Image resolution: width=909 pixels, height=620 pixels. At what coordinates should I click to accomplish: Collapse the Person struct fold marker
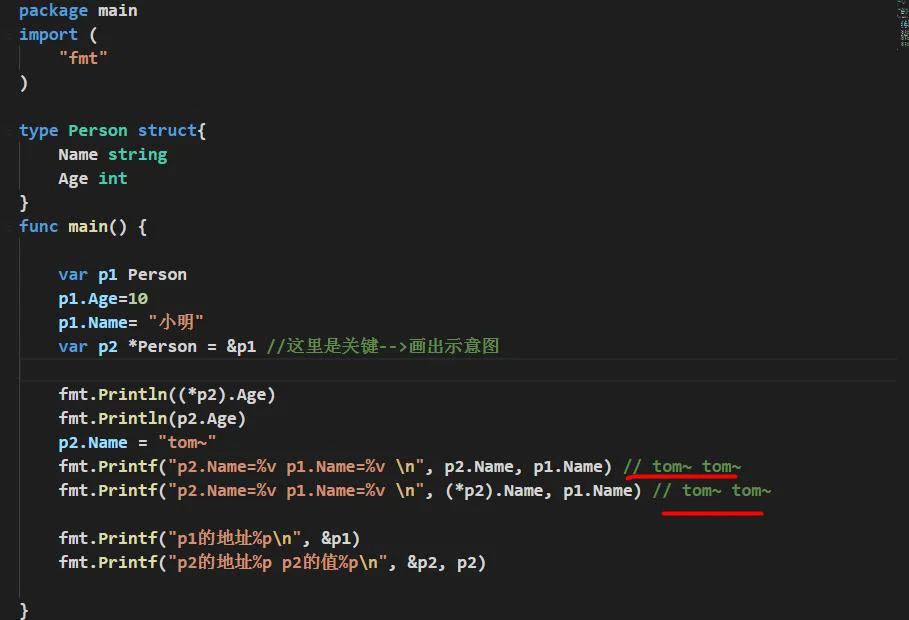(x=9, y=131)
